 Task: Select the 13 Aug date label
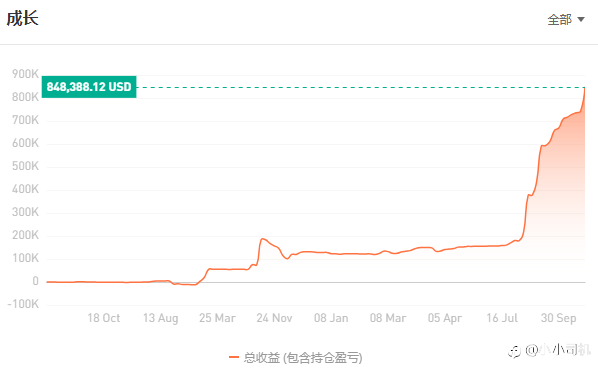(160, 318)
